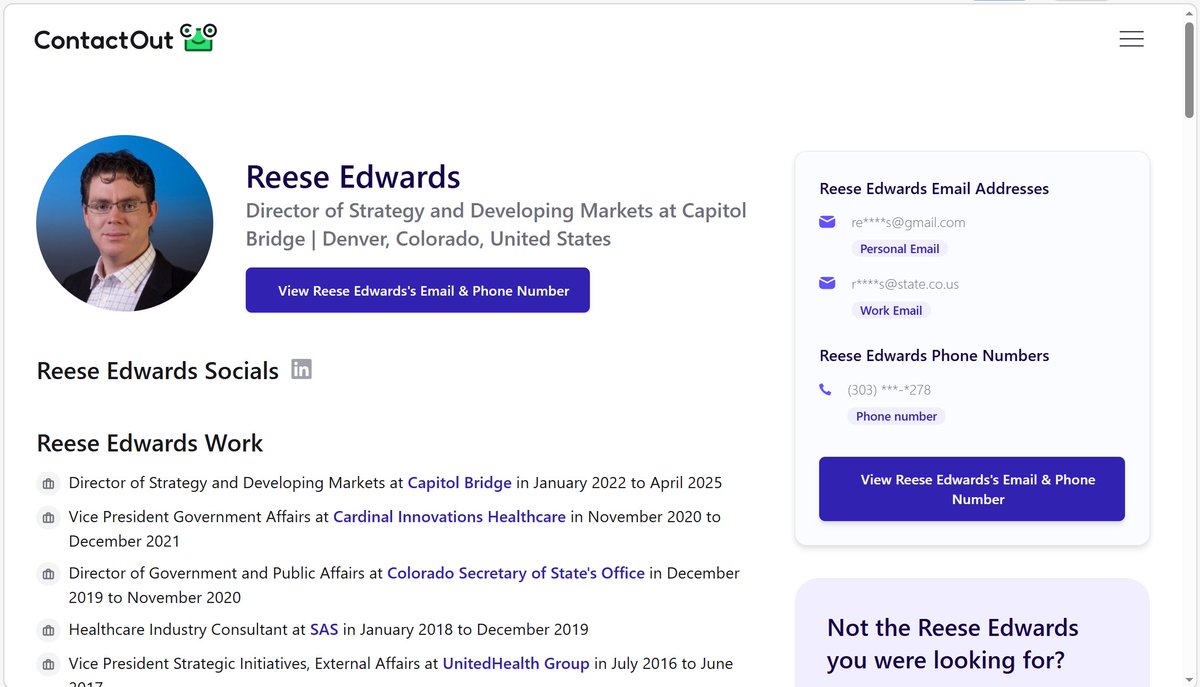Image resolution: width=1200 pixels, height=687 pixels.
Task: Click masked phone (303) ***-*278
Action: click(x=889, y=389)
